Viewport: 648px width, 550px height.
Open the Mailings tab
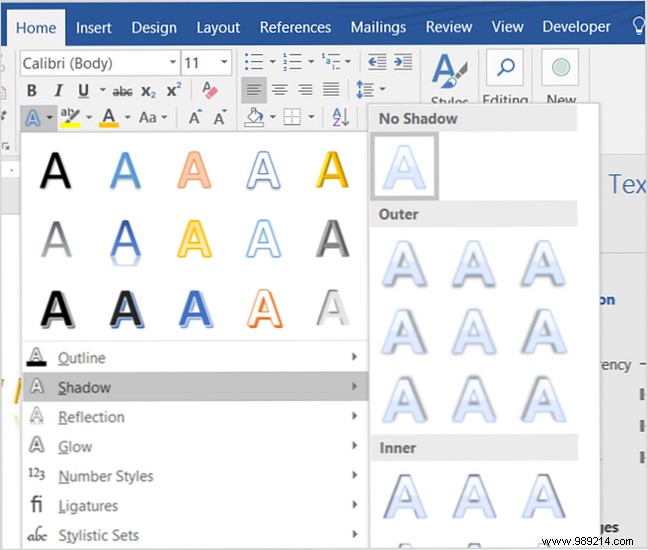tap(378, 28)
